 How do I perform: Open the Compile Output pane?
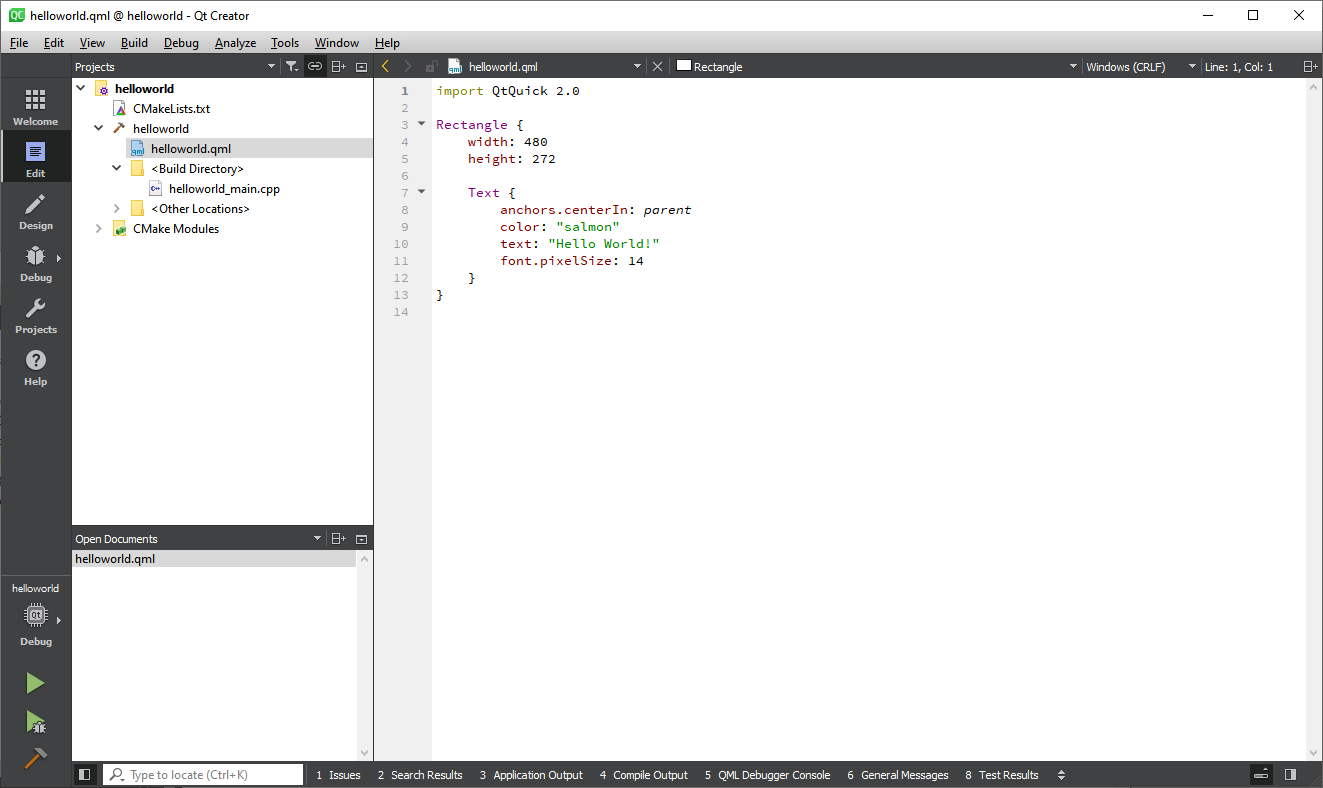644,775
